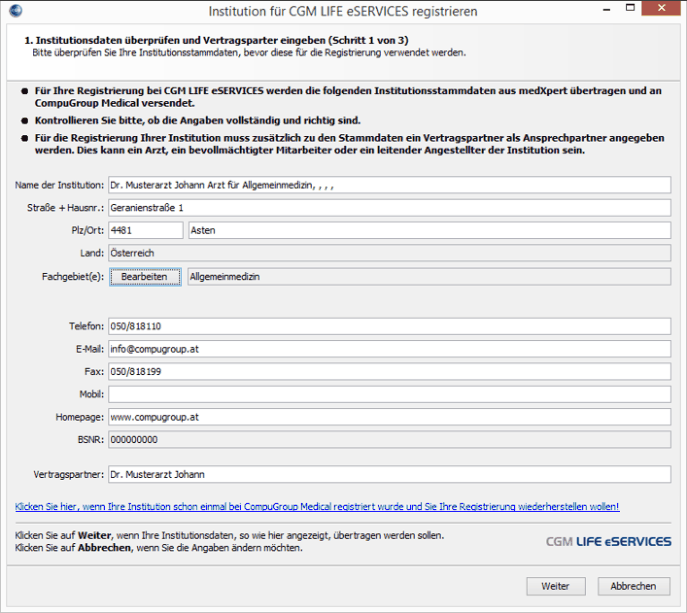Click the Abbrechen button
This screenshot has height=613, width=687.
634,586
